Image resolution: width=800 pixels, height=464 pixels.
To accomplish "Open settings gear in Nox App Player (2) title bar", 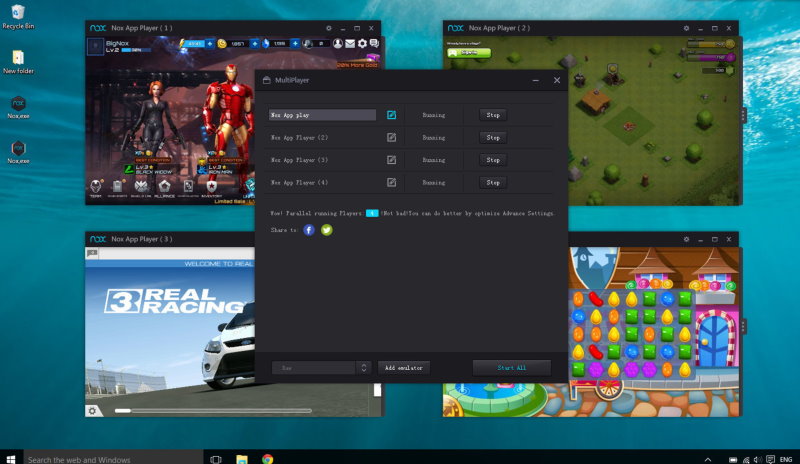I will coord(686,28).
